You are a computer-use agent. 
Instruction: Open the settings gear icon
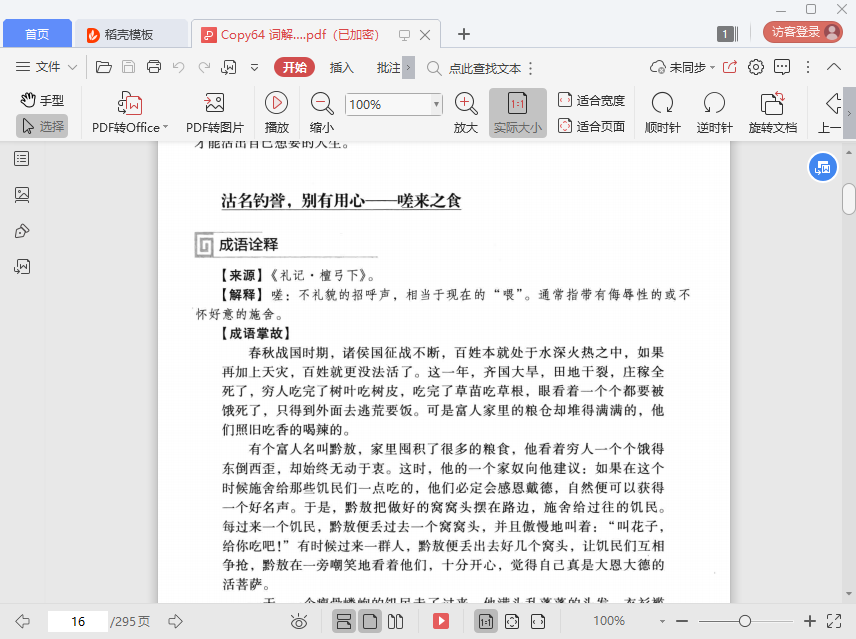(x=756, y=67)
